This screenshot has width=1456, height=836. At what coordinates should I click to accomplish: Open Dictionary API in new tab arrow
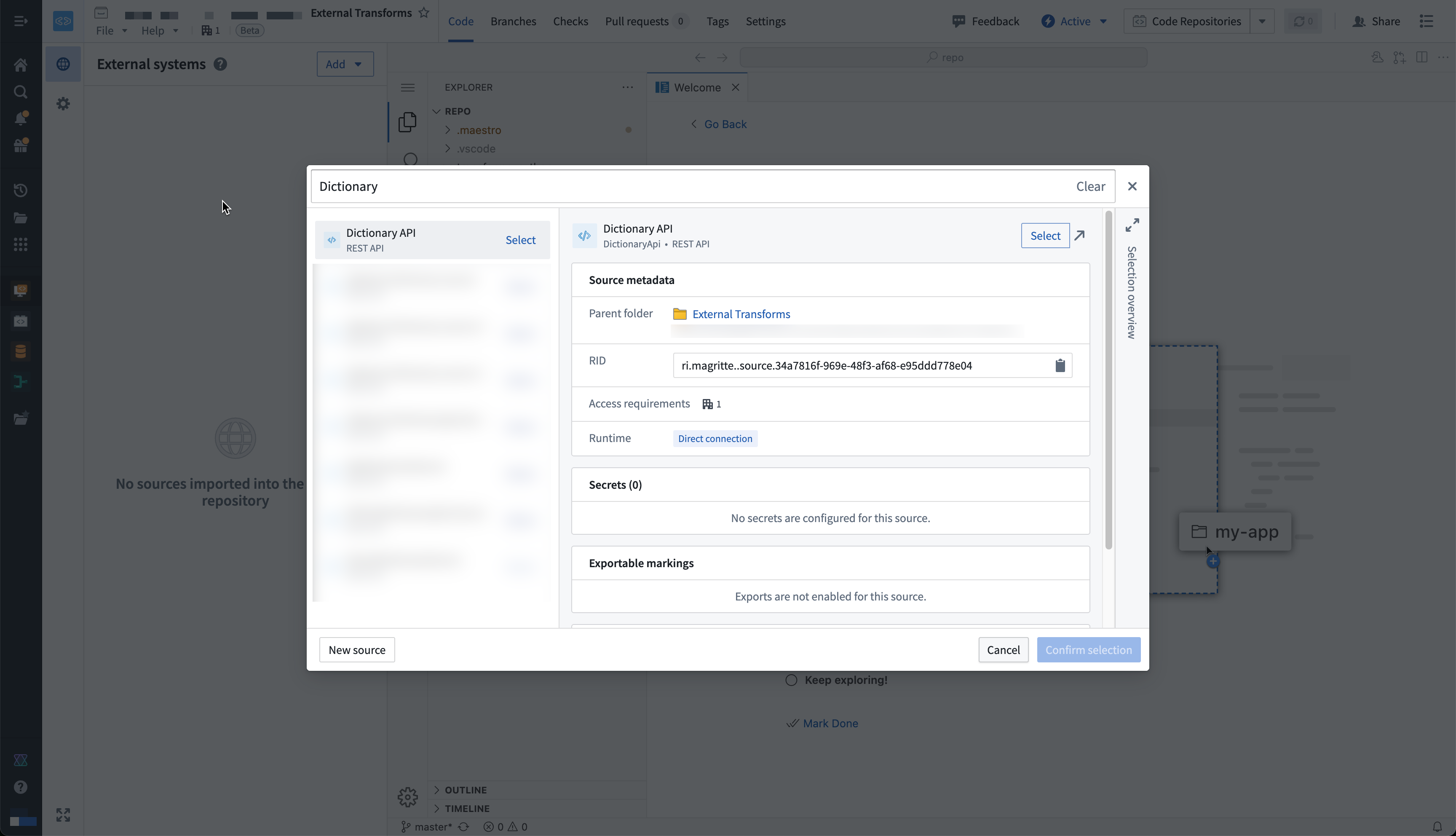[x=1079, y=236]
